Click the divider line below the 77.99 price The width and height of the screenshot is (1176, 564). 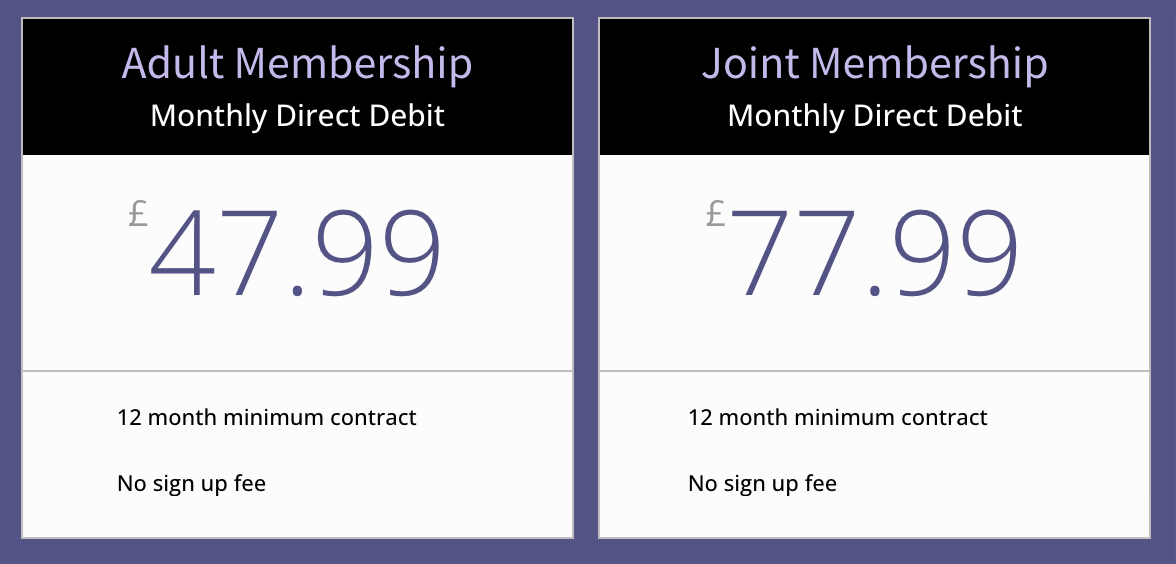click(874, 371)
